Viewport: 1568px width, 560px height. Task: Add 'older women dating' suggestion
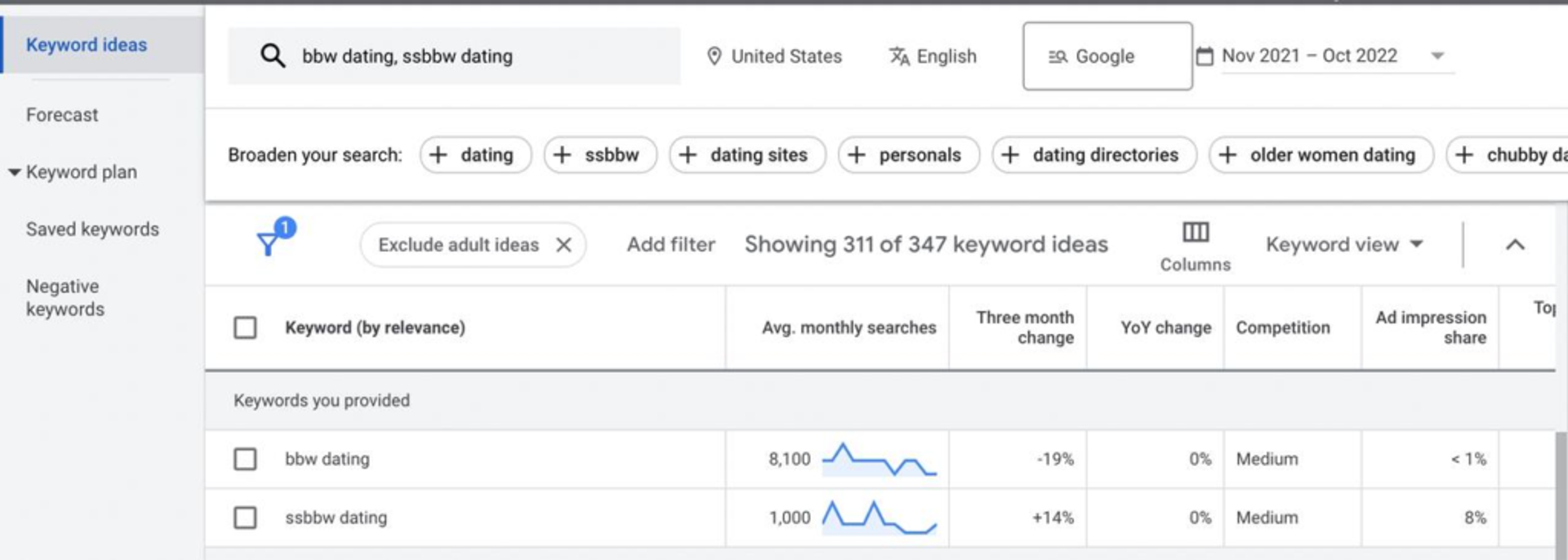click(1321, 155)
